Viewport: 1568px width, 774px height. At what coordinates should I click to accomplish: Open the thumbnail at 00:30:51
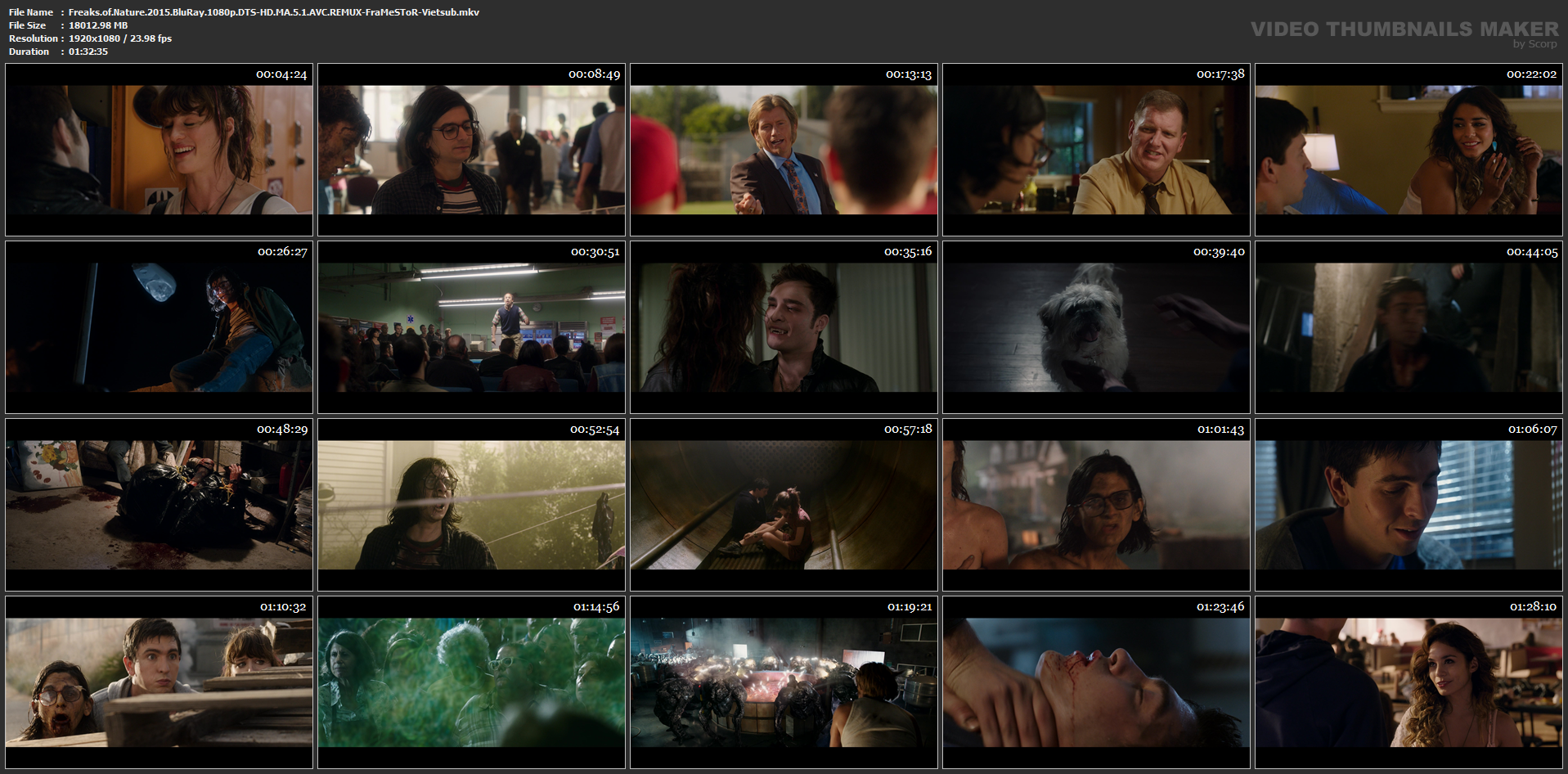pyautogui.click(x=471, y=327)
